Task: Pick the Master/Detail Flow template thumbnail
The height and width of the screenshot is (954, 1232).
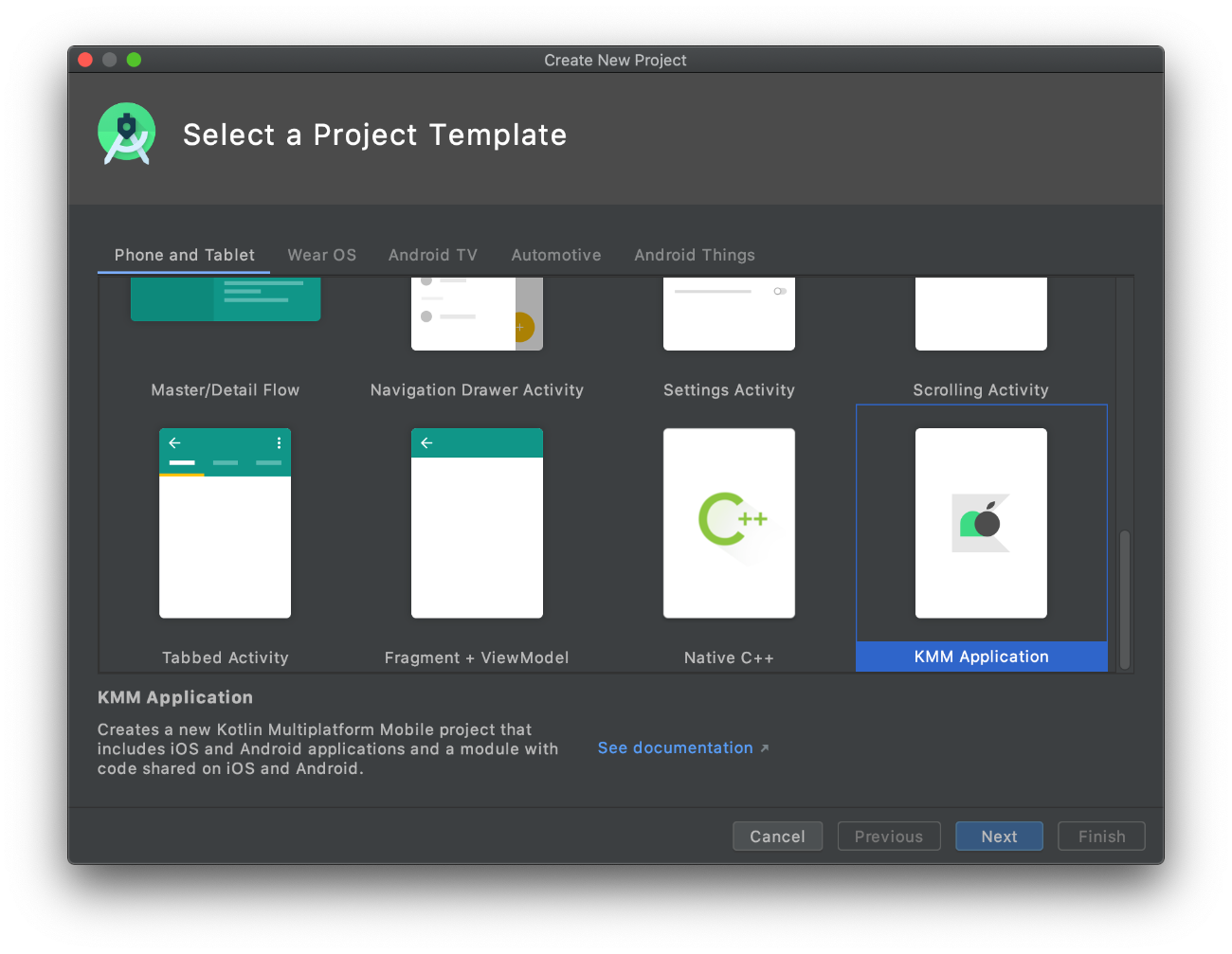Action: point(226,299)
